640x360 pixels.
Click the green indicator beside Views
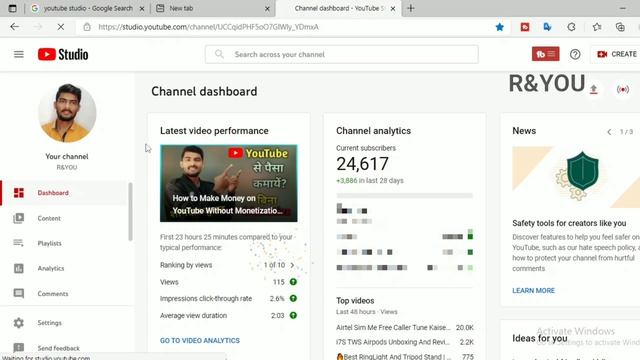click(x=293, y=282)
